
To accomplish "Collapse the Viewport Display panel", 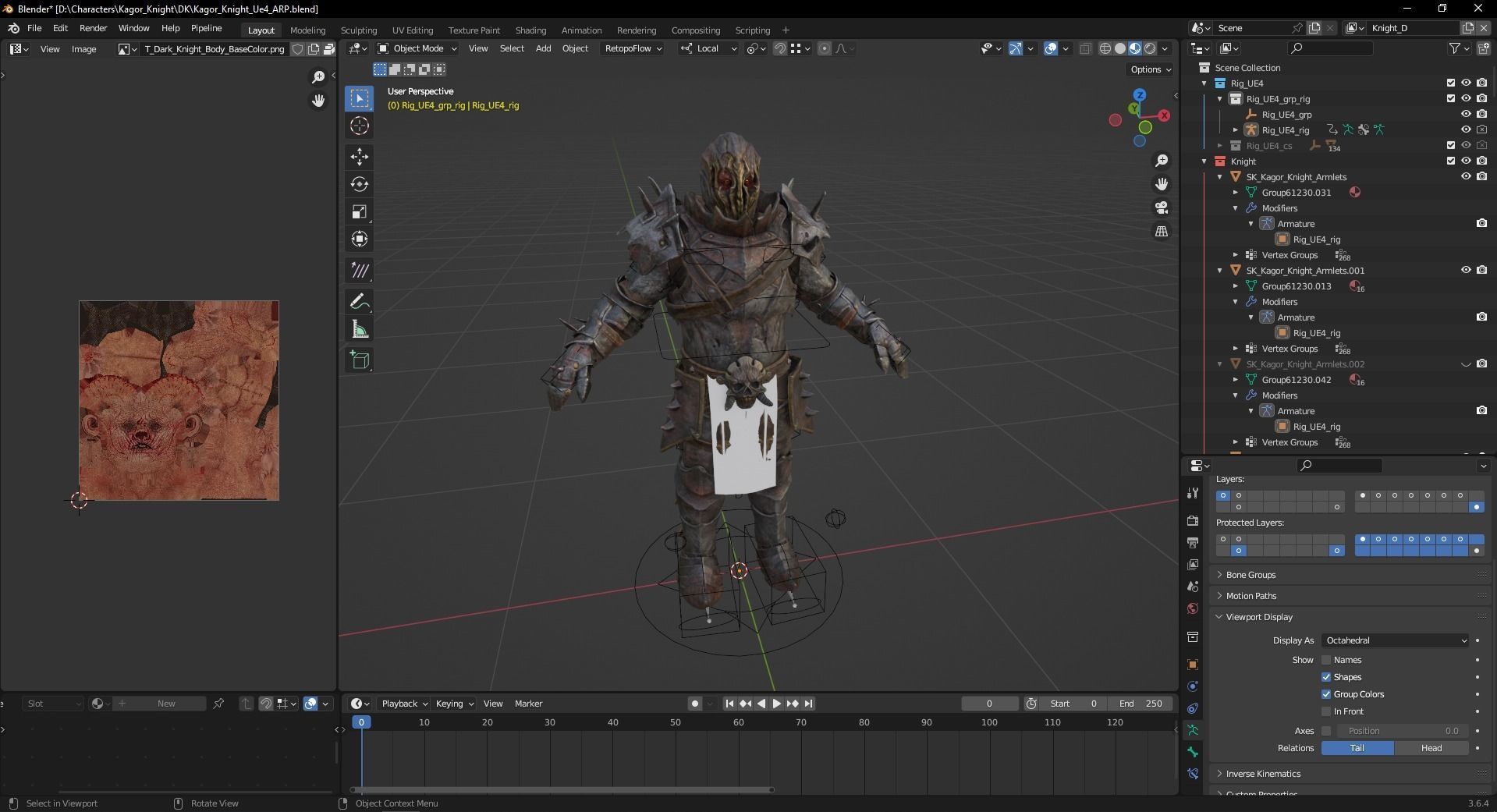I will point(1259,617).
